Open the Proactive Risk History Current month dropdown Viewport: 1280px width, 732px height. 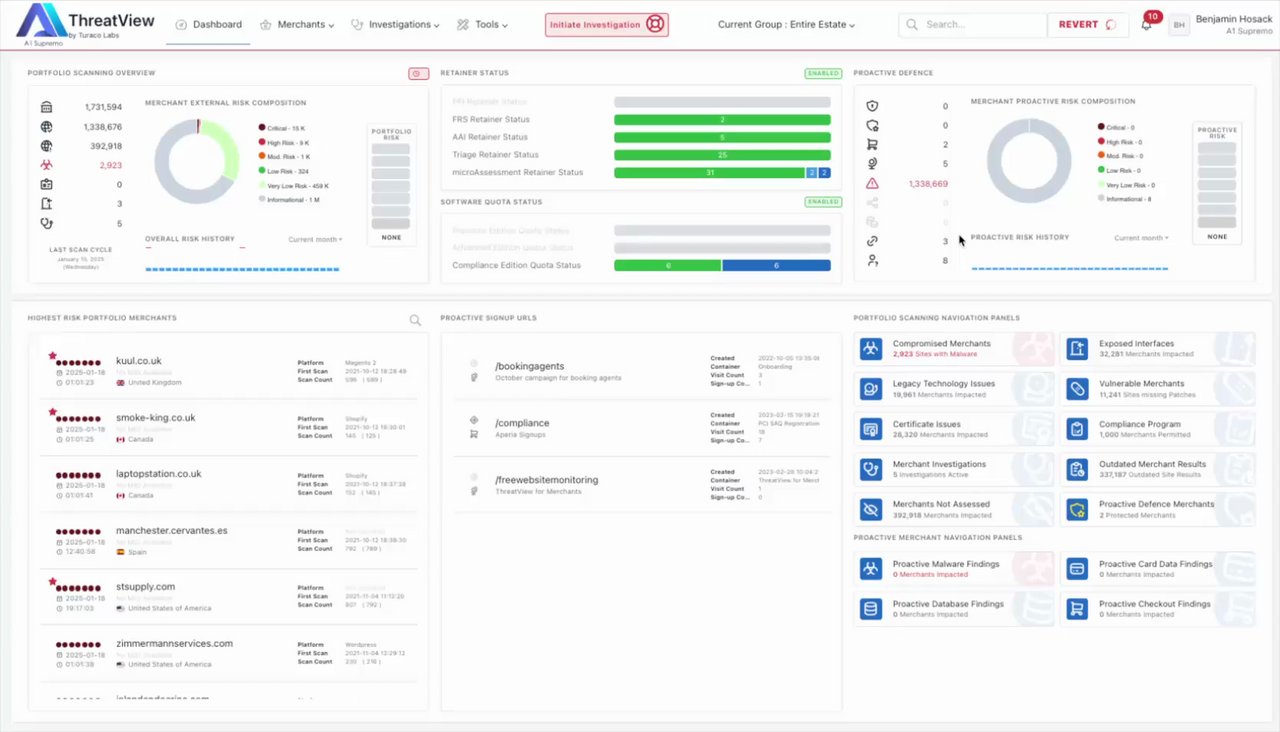(x=1142, y=238)
